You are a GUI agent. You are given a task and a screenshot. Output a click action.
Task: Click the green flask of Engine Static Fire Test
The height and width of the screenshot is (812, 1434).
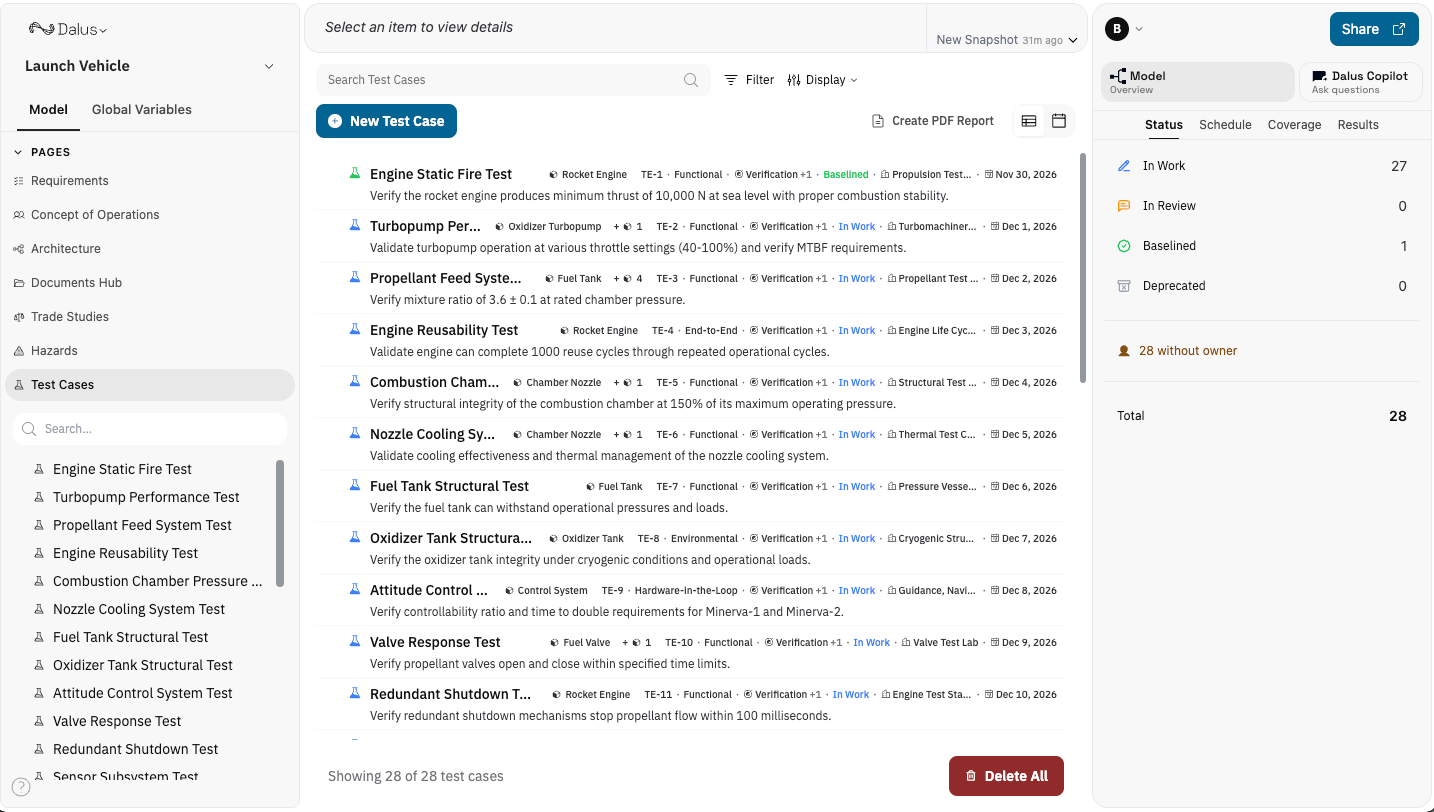coord(354,173)
